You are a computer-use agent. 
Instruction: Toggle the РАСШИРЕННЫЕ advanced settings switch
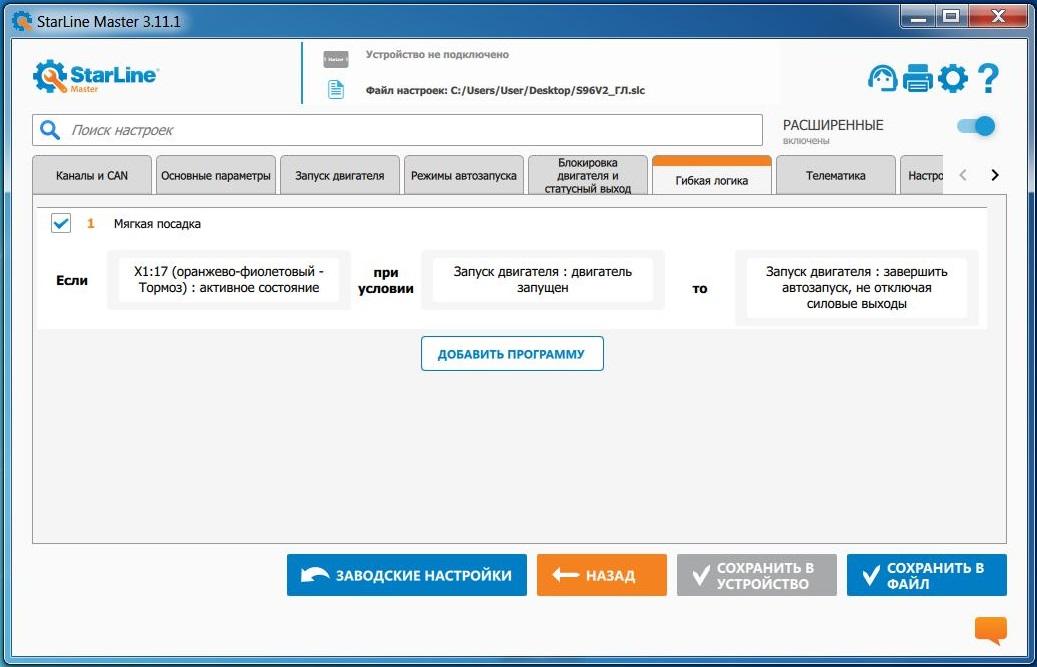point(976,126)
